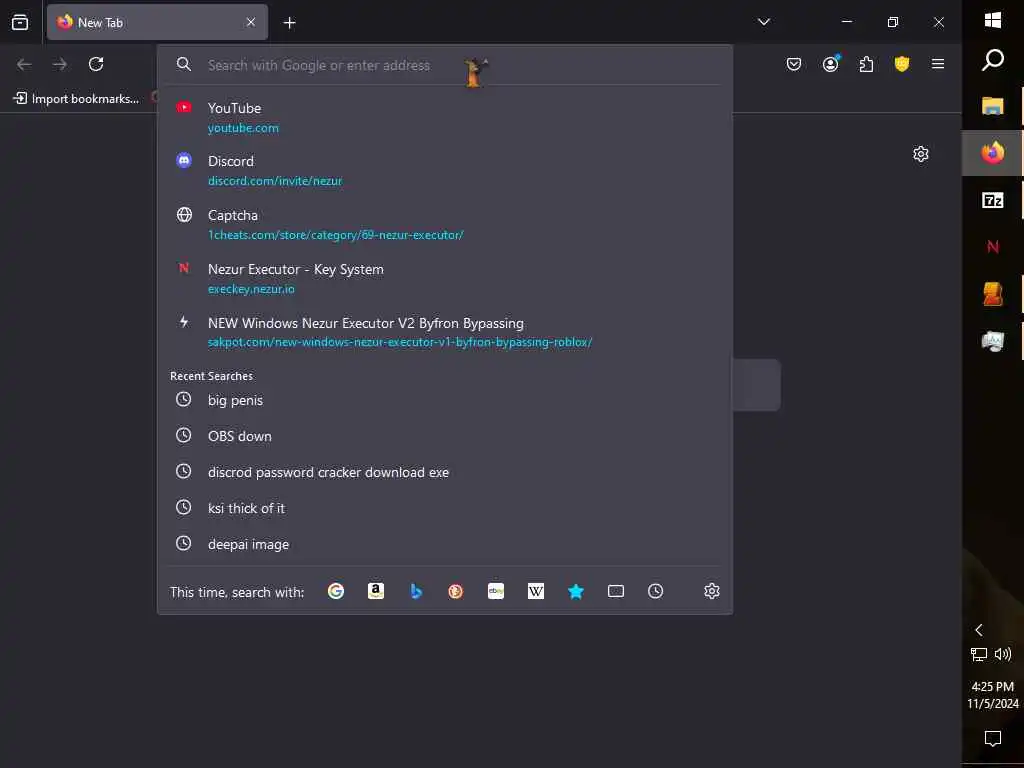The width and height of the screenshot is (1024, 768).
Task: Show hidden system tray icons chevron
Action: coord(978,630)
